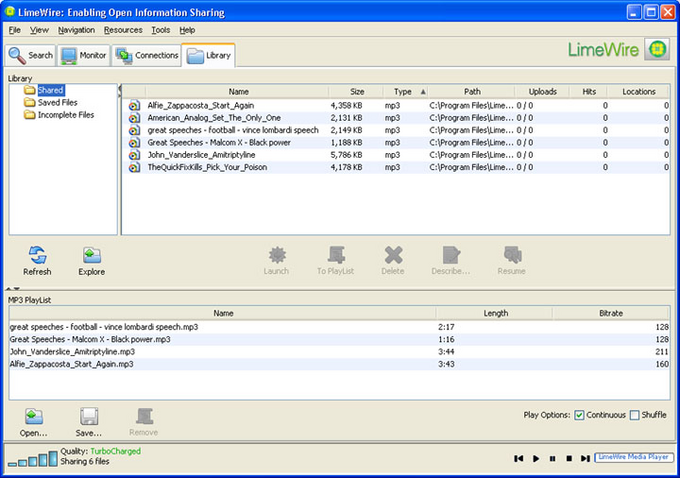Image resolution: width=680 pixels, height=478 pixels.
Task: Click the LimeWire Media Player progress bar
Action: pos(634,457)
